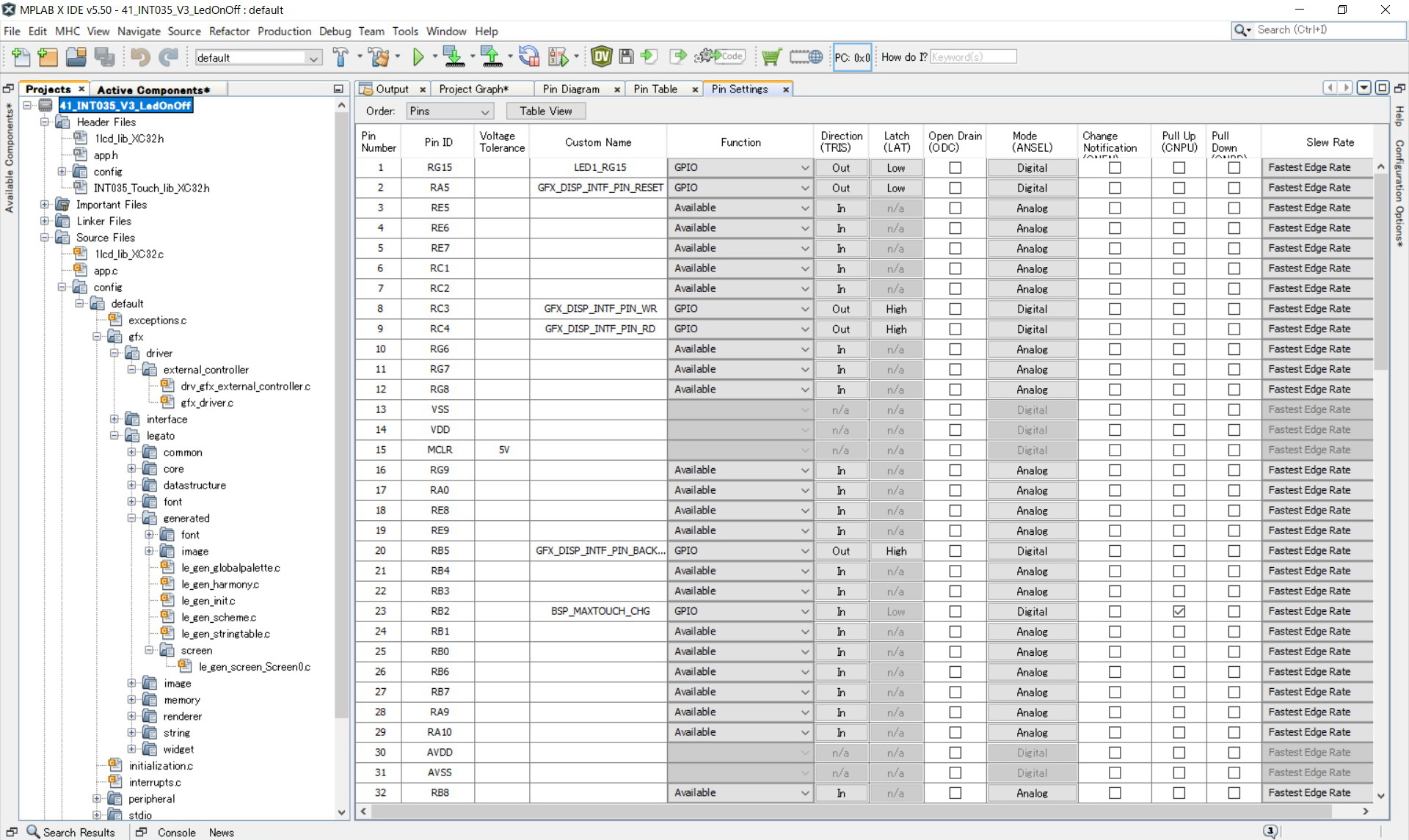Collapse the legato folder in tree
Image resolution: width=1409 pixels, height=840 pixels.
(x=114, y=436)
